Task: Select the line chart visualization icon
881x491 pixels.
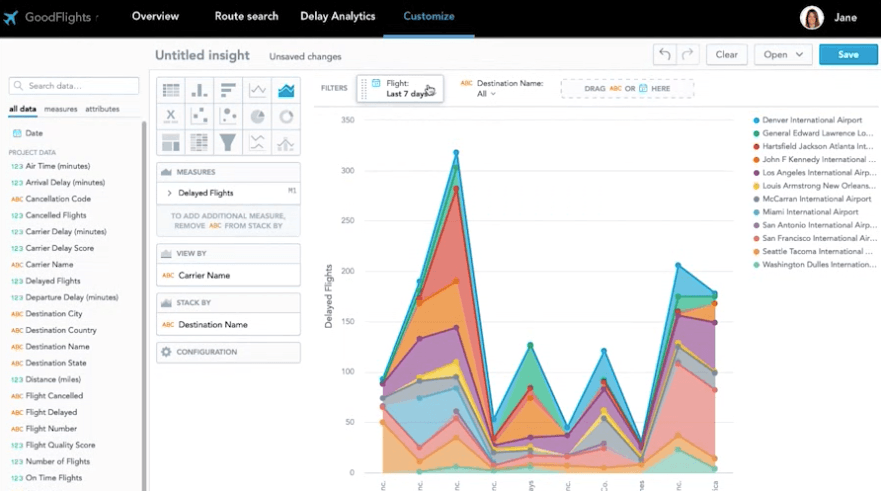Action: point(257,90)
